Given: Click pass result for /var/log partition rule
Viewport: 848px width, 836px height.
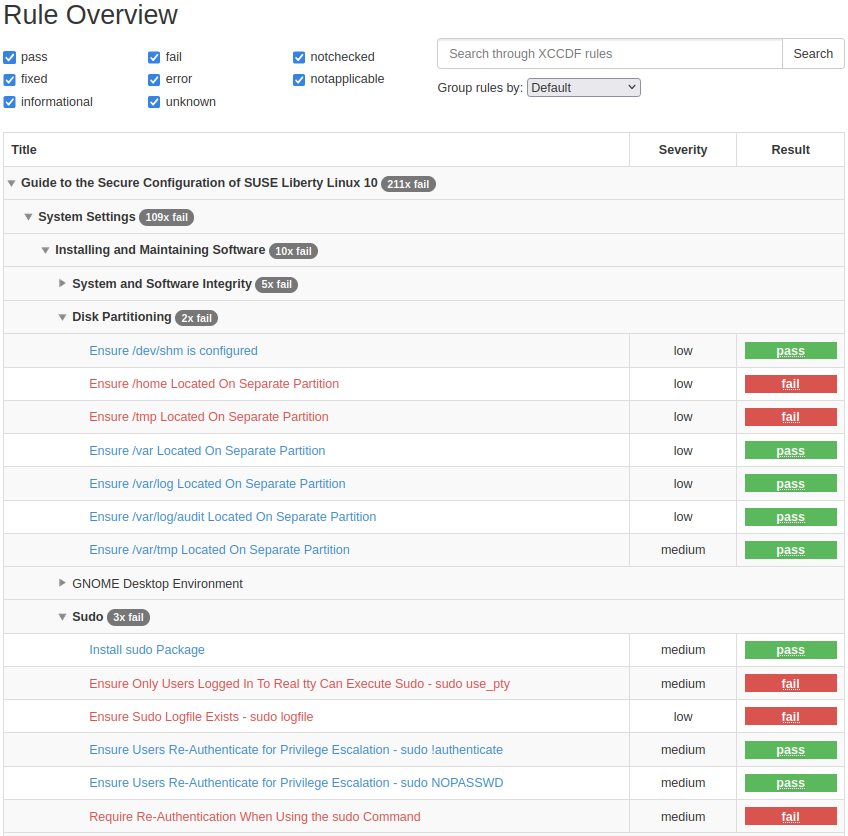Looking at the screenshot, I should tap(790, 483).
